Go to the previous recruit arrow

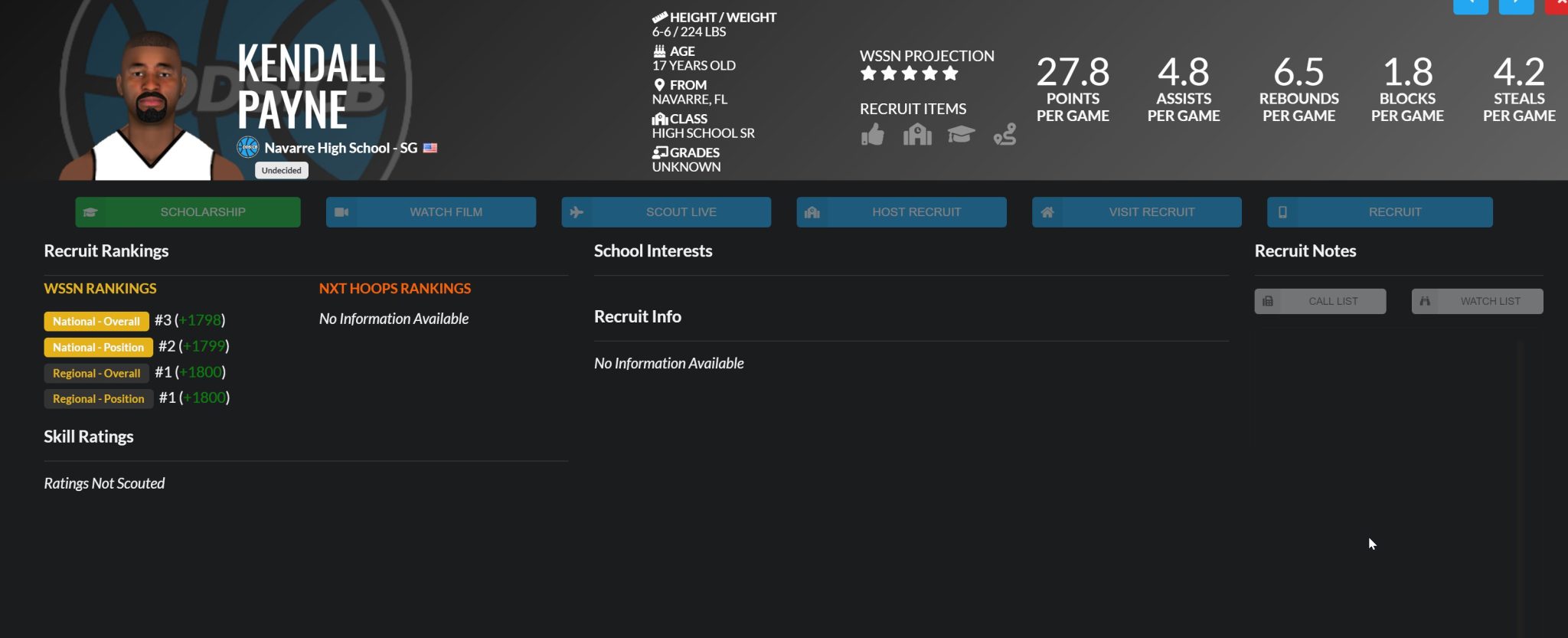1470,6
